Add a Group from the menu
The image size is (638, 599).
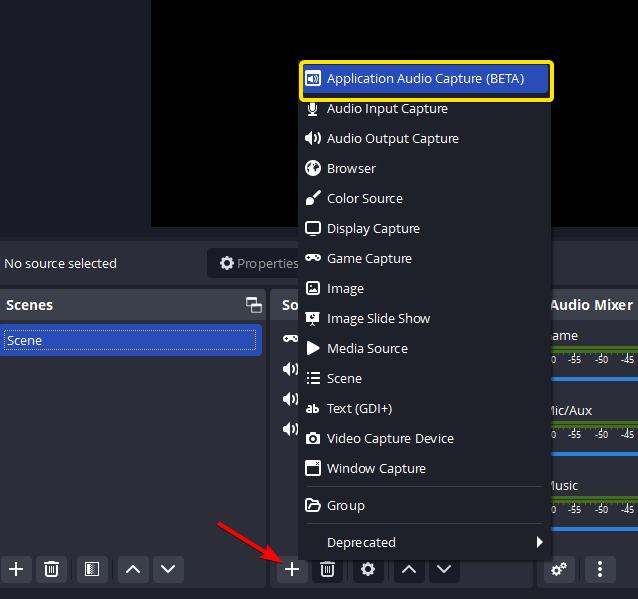click(x=345, y=506)
